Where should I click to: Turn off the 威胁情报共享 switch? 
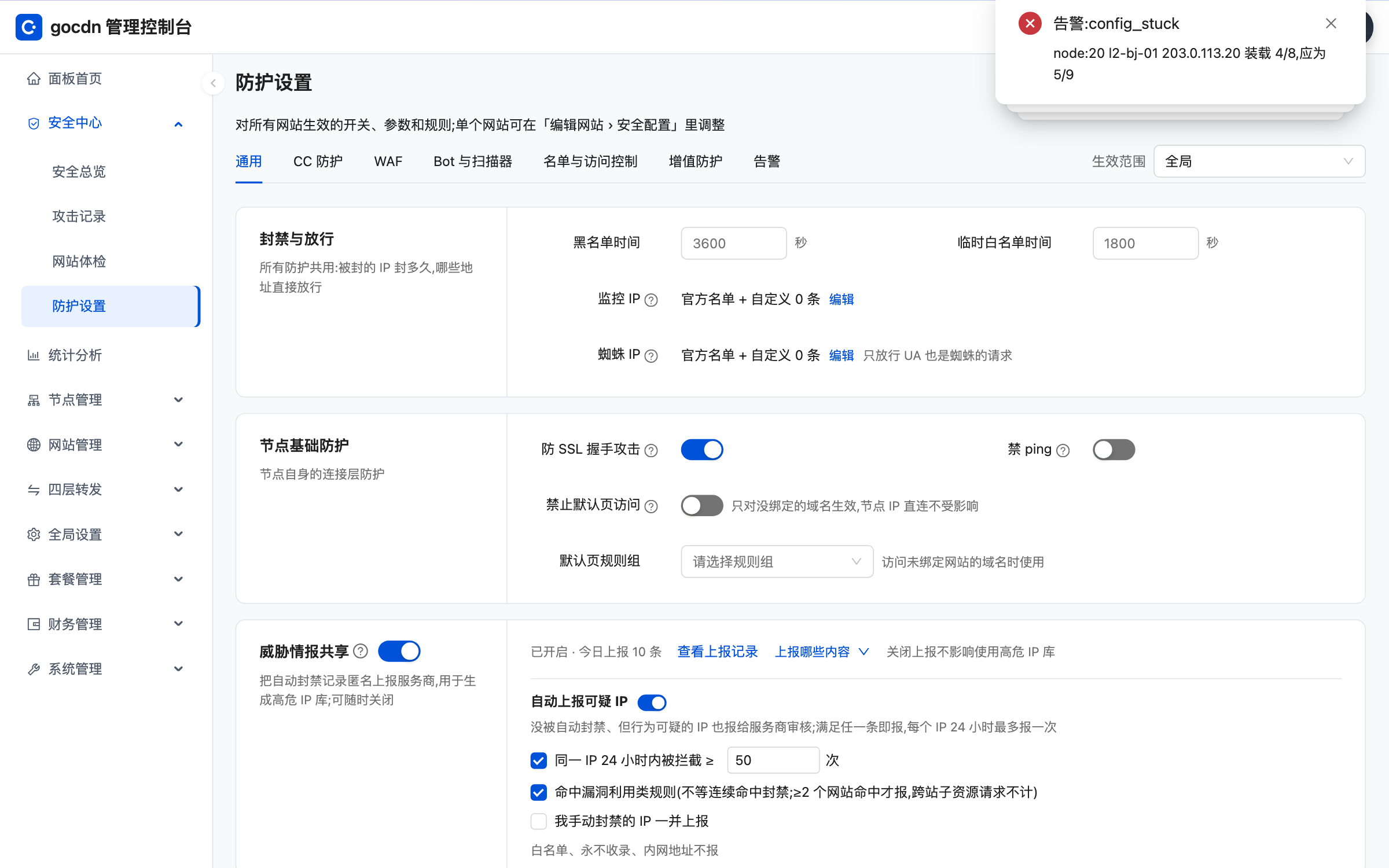coord(399,652)
